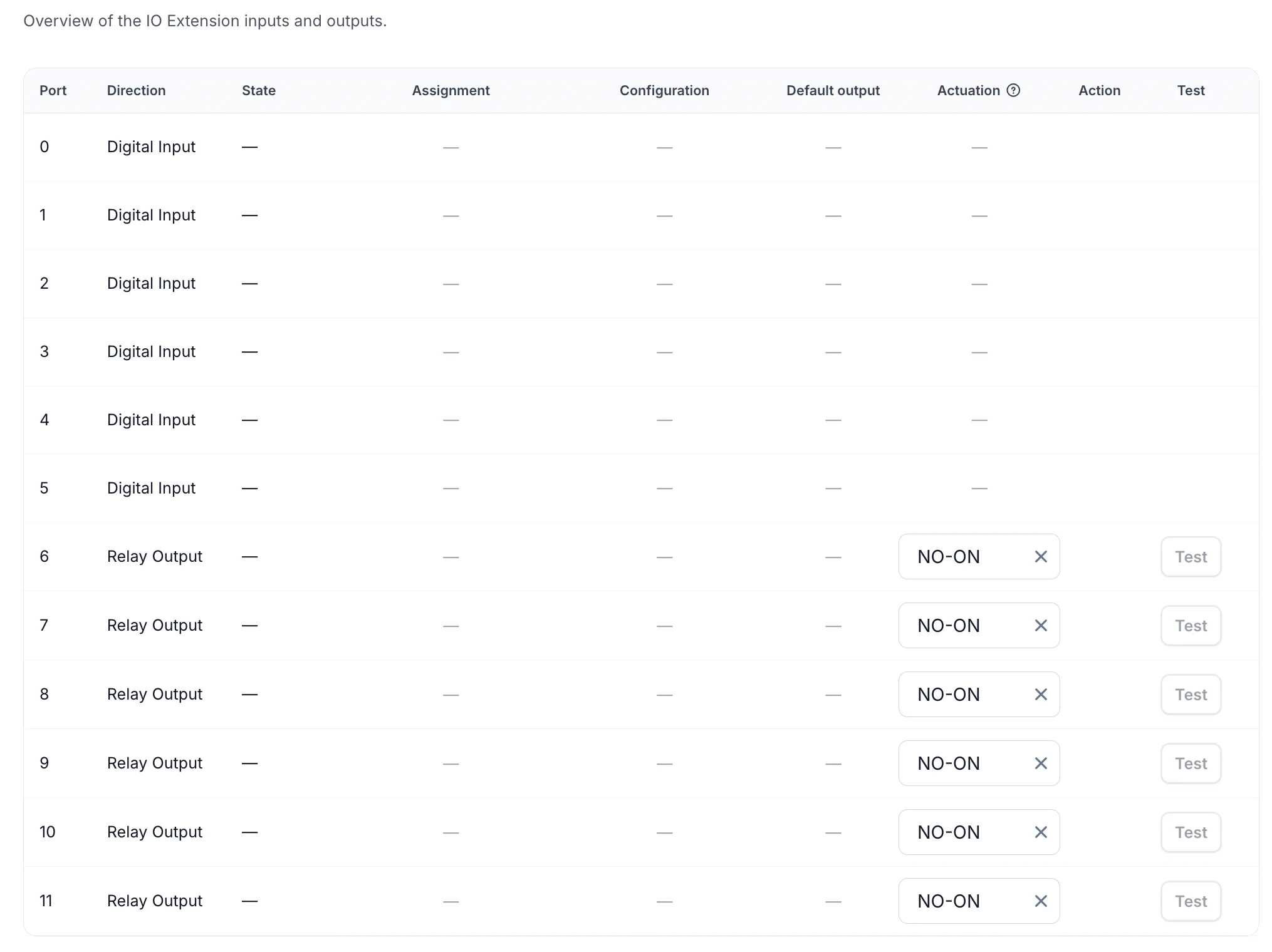Click the Direction column header
The width and height of the screenshot is (1272, 952).
136,90
